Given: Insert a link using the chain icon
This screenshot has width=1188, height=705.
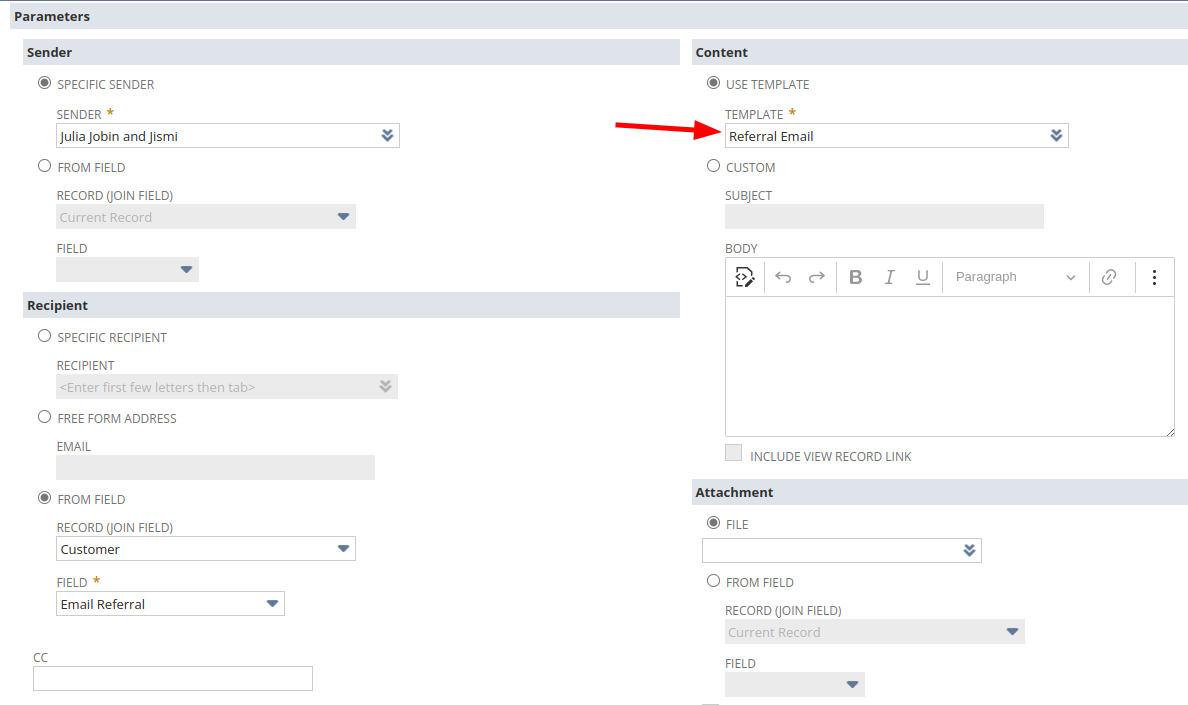Looking at the screenshot, I should click(x=1109, y=277).
